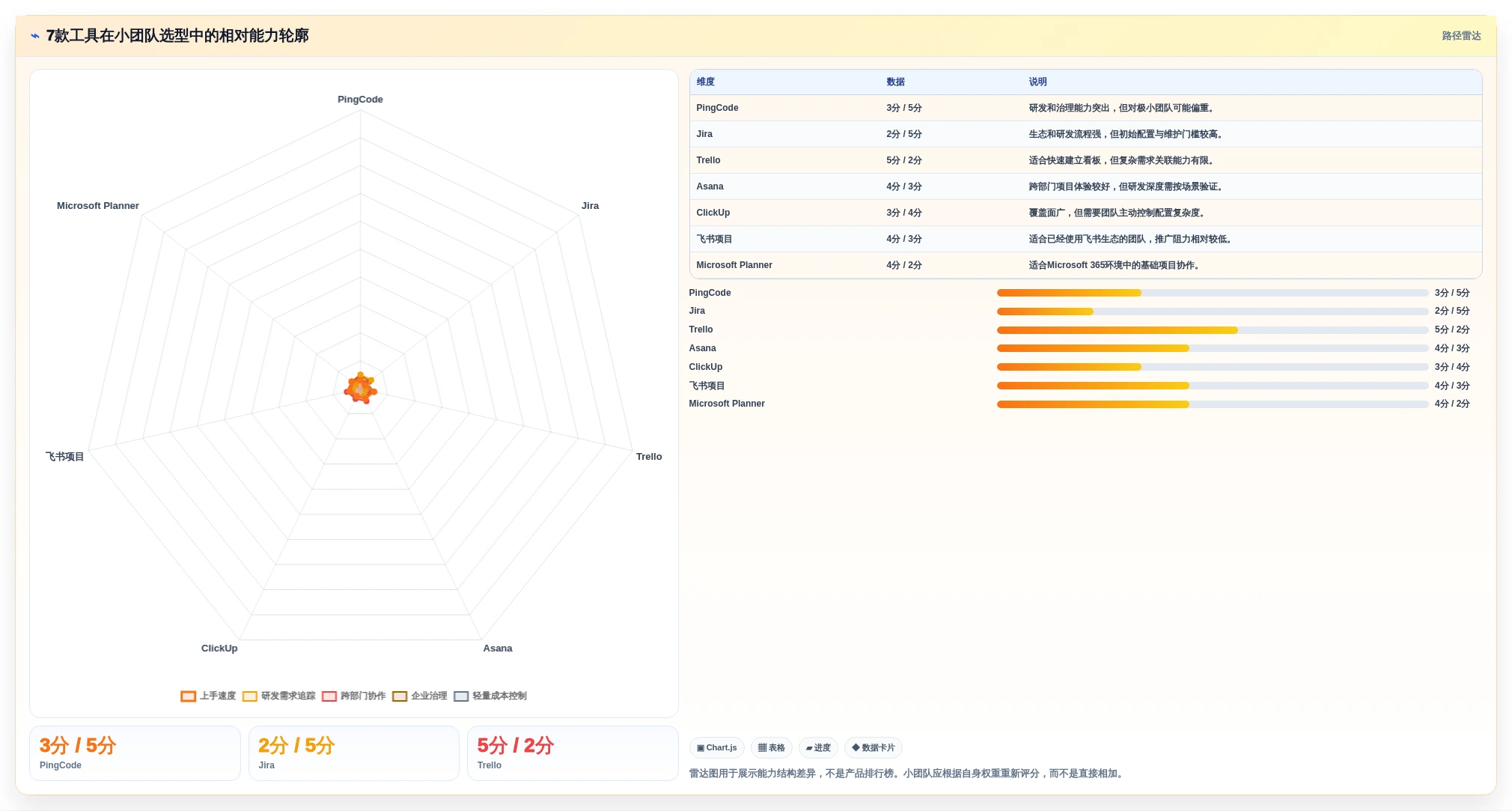
Task: Toggle the 研发需求追踪 legend item
Action: tap(278, 696)
